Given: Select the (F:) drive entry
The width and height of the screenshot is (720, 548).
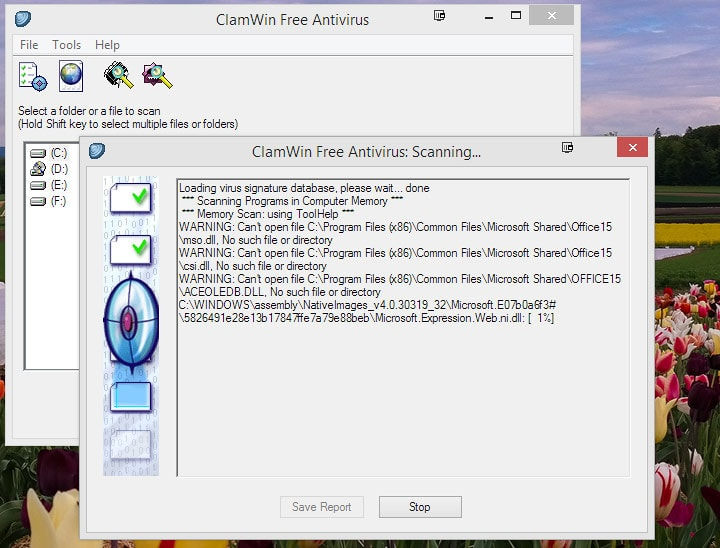Looking at the screenshot, I should [48, 201].
